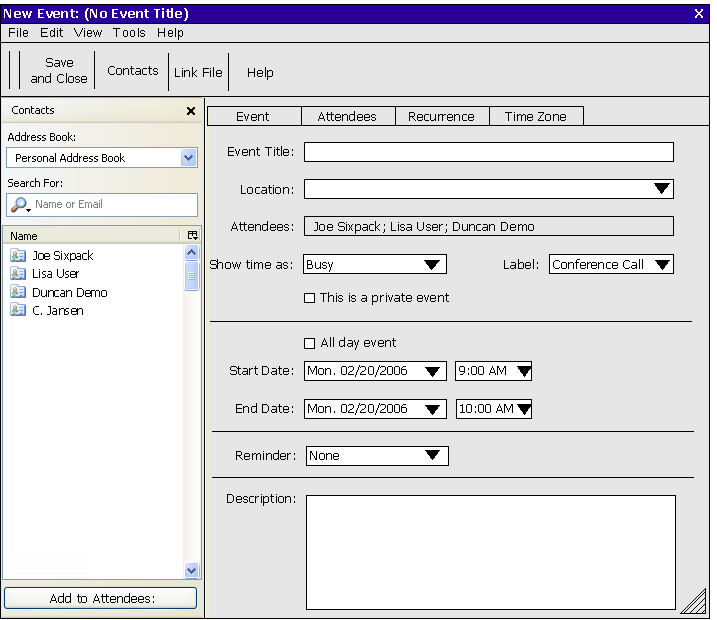The image size is (717, 620).
Task: Switch to the Recurrence tab
Action: pos(441,117)
